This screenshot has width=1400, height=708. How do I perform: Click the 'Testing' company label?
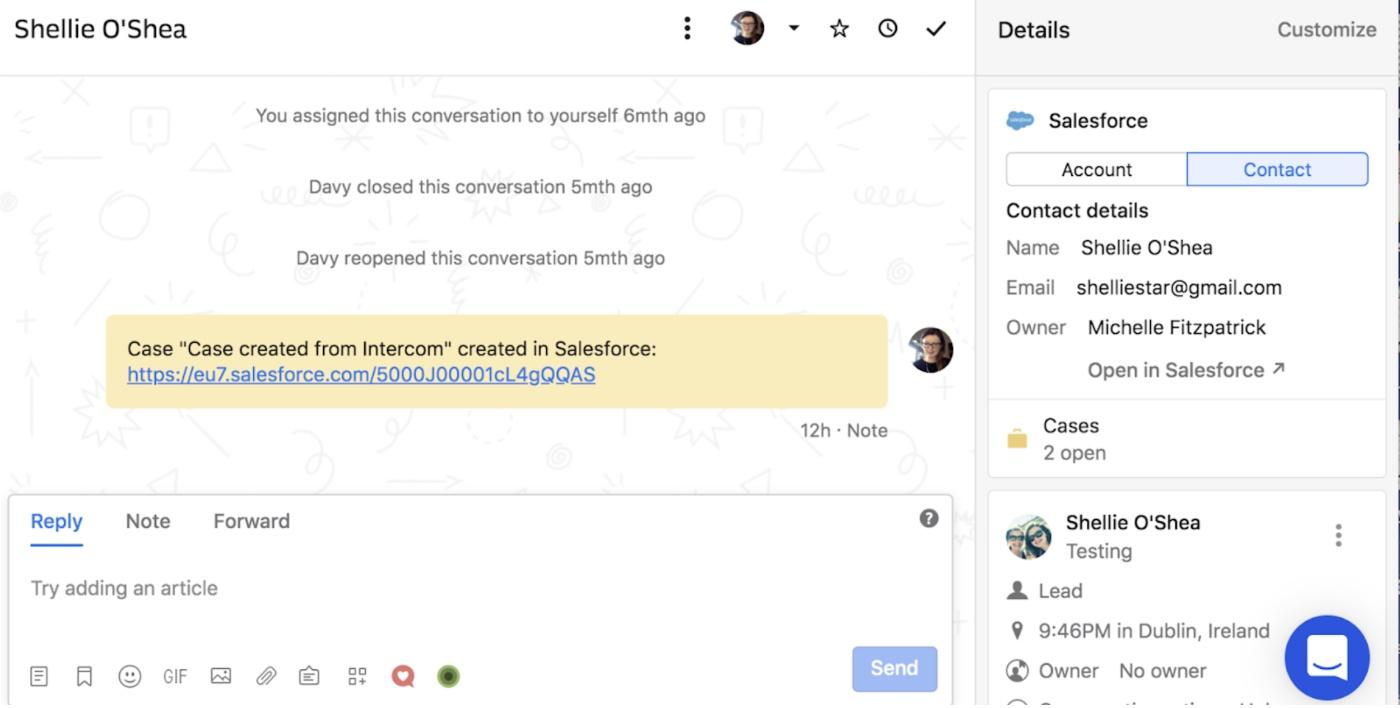[x=1099, y=551]
